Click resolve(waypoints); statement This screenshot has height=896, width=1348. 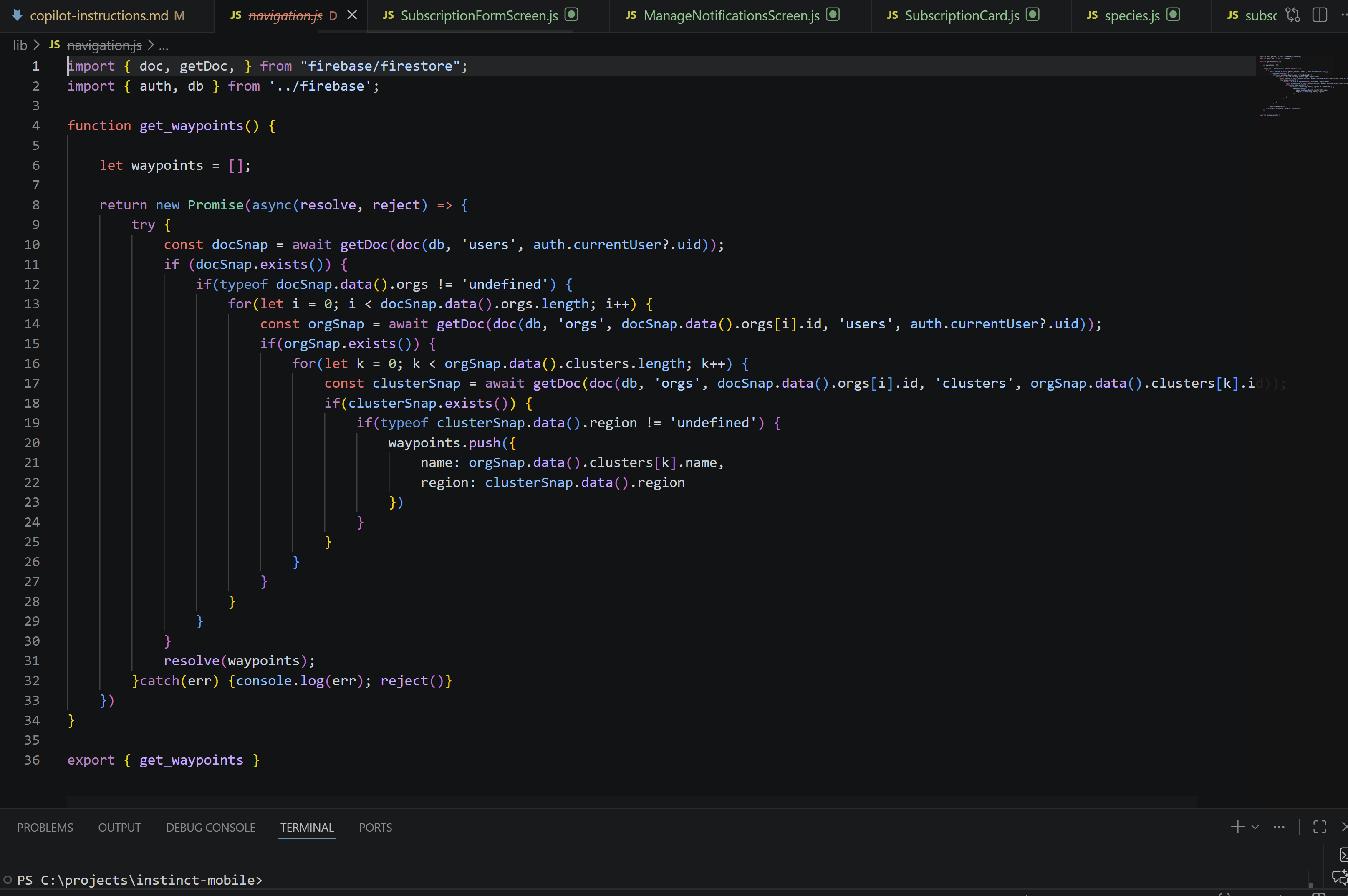tap(240, 661)
